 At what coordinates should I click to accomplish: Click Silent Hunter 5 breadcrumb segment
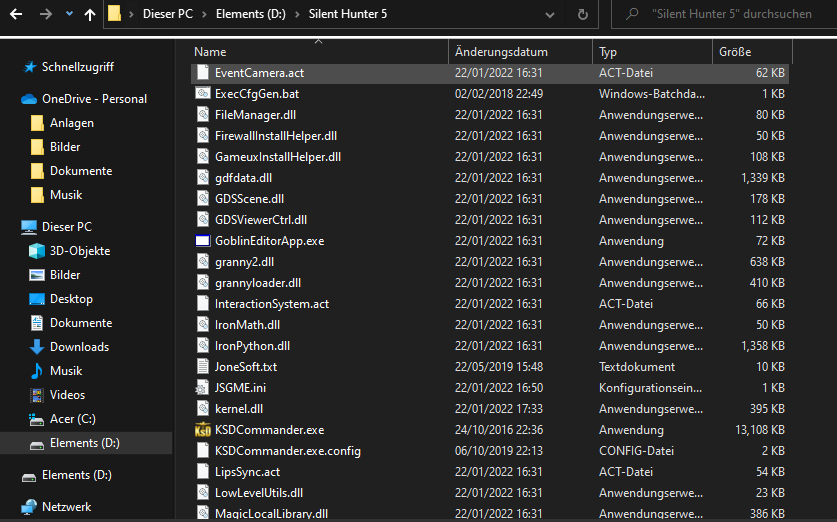(x=348, y=14)
